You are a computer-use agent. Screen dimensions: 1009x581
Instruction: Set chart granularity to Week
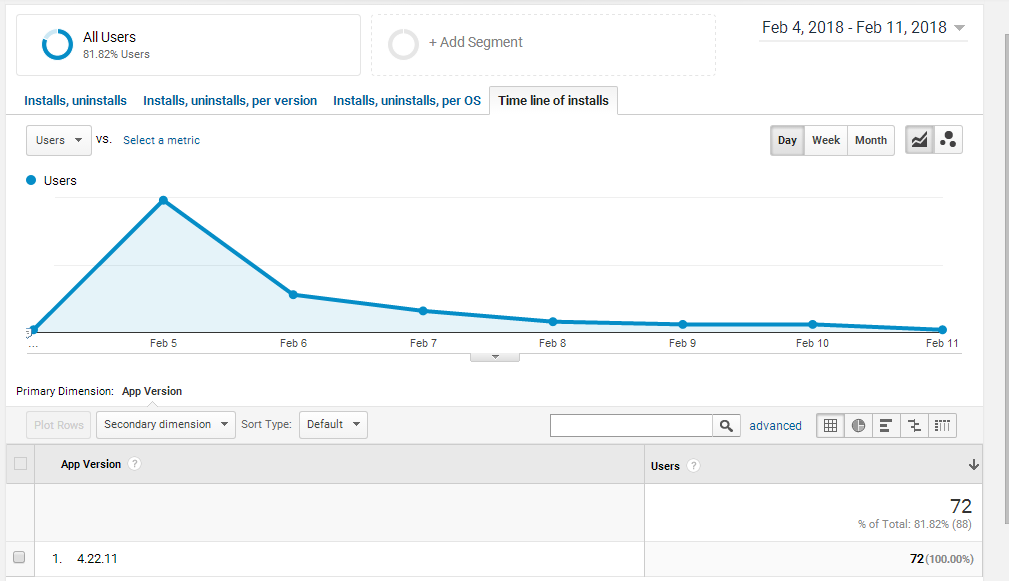tap(826, 140)
